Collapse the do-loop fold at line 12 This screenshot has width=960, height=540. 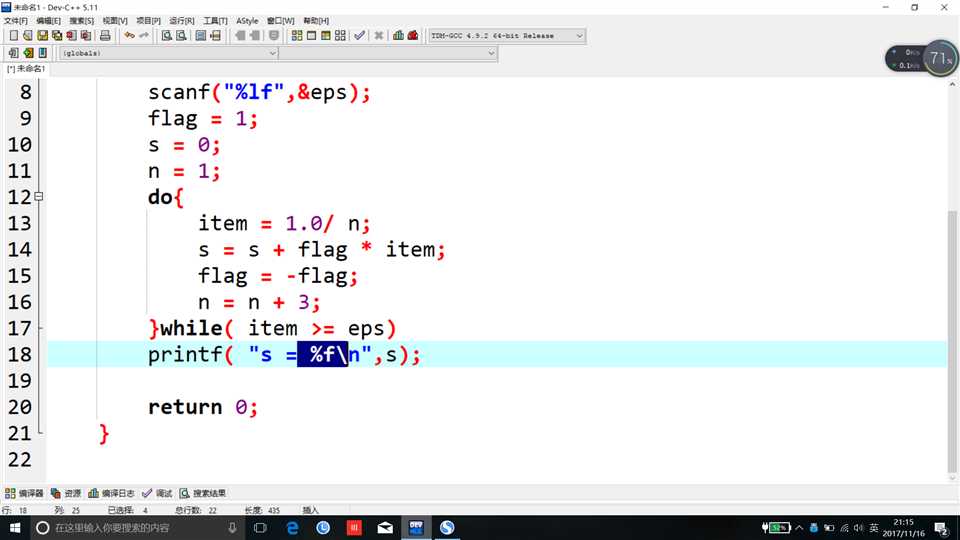click(39, 197)
